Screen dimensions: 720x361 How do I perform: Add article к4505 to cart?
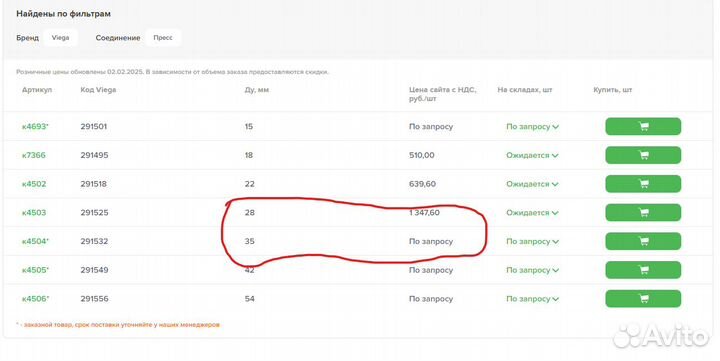click(x=643, y=270)
